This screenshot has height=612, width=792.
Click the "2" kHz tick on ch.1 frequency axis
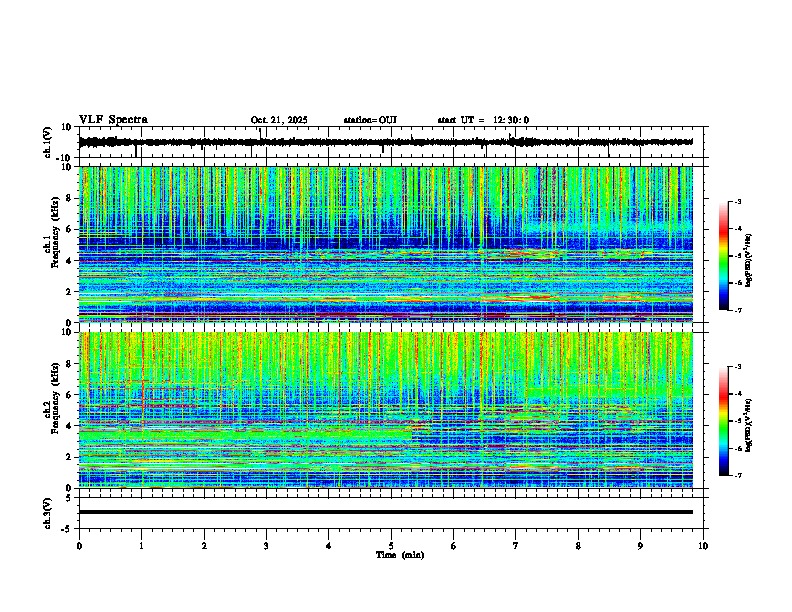pyautogui.click(x=69, y=292)
